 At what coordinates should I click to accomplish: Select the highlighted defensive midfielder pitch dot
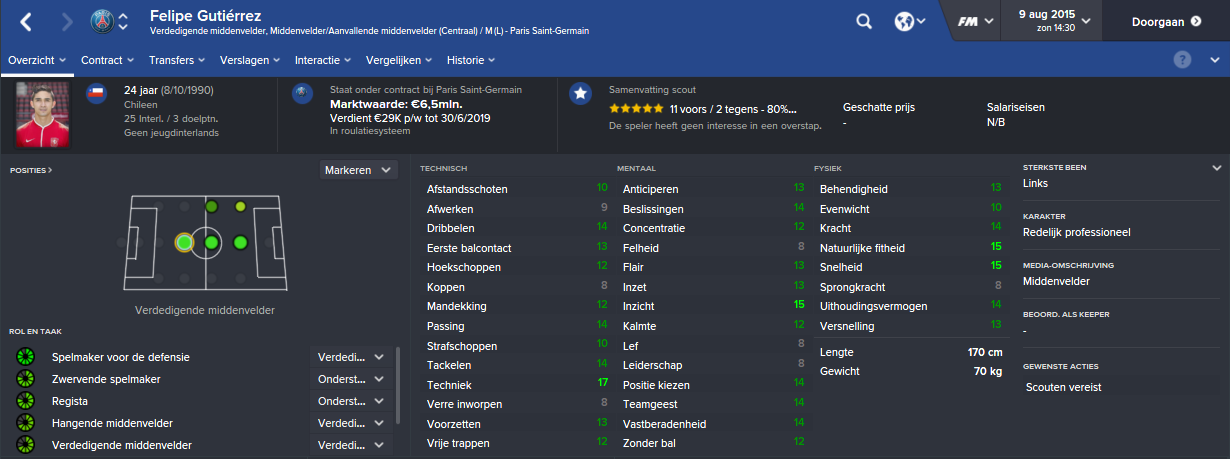pos(184,242)
